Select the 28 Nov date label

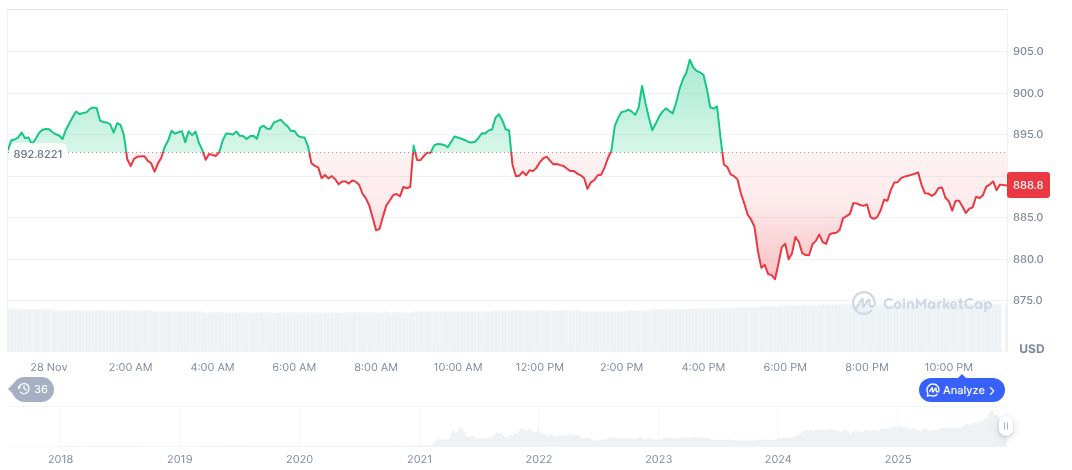pyautogui.click(x=49, y=367)
